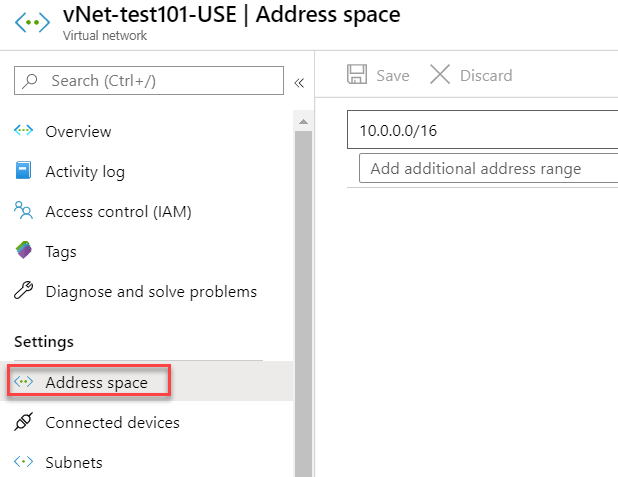Click the Overview icon in the sidebar
Viewport: 618px width, 477px height.
(24, 130)
